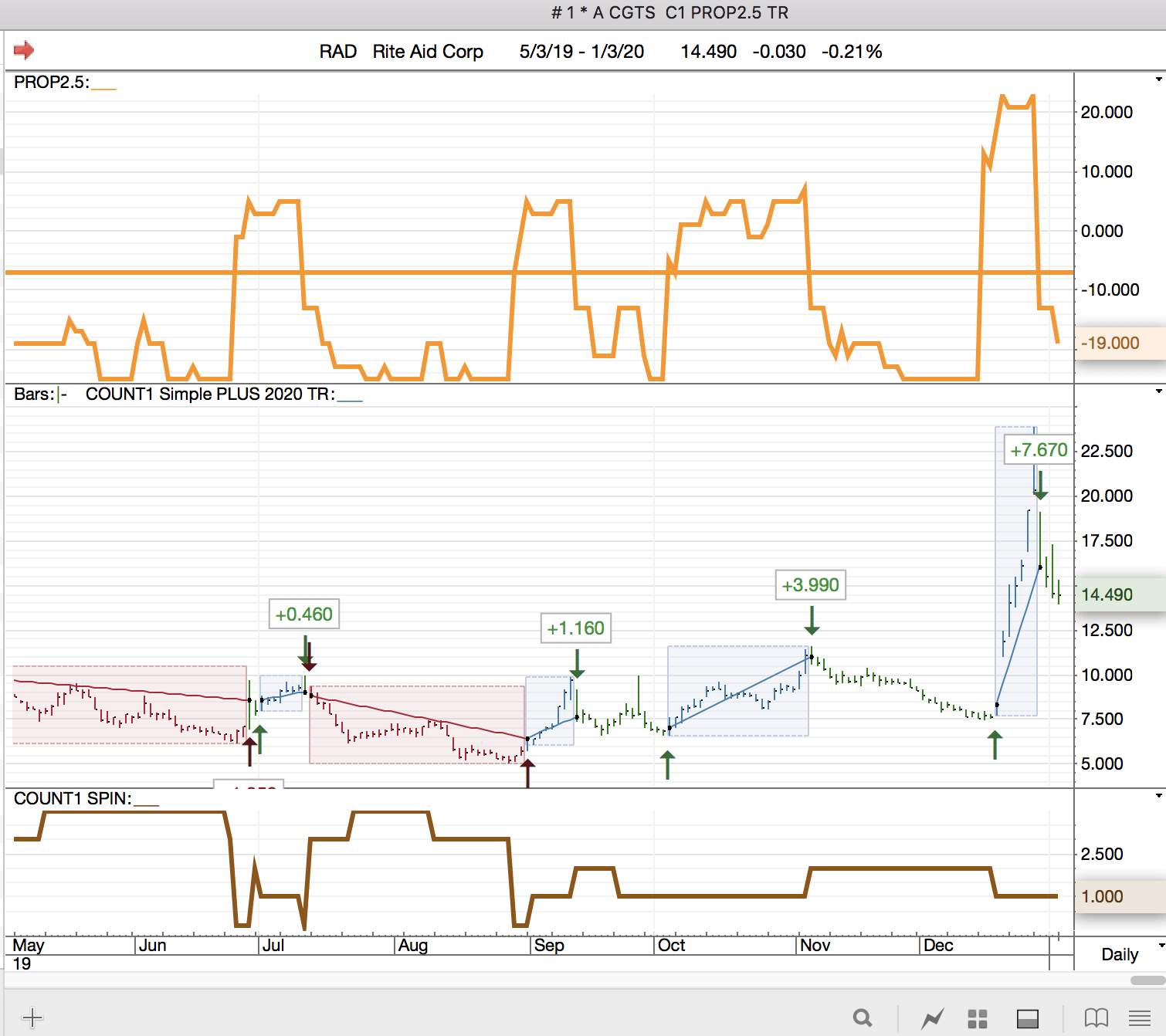Click the COUNT1 Simple PLUS blue line swatch
This screenshot has width=1166, height=1036.
click(350, 400)
